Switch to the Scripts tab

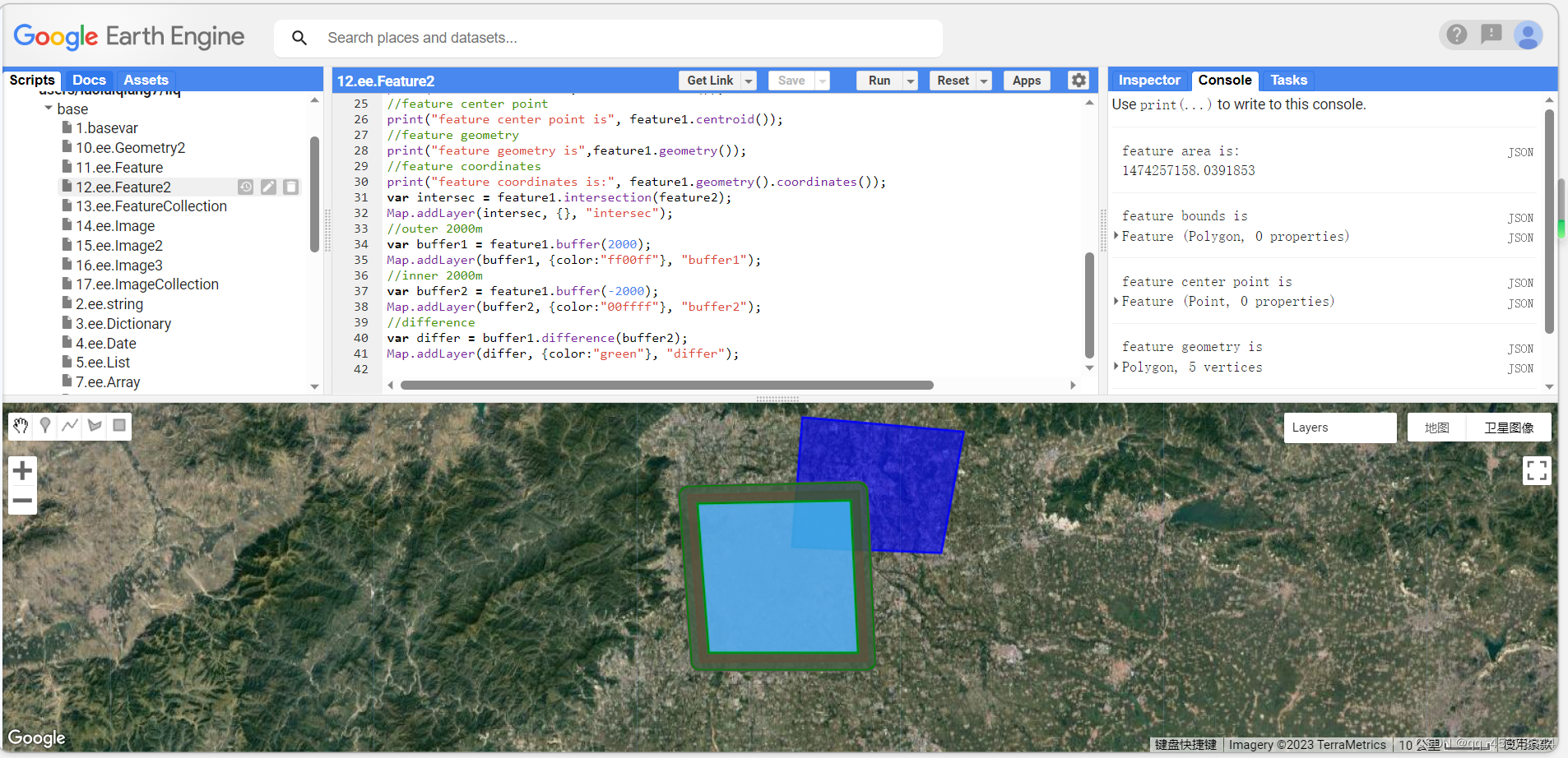coord(32,80)
